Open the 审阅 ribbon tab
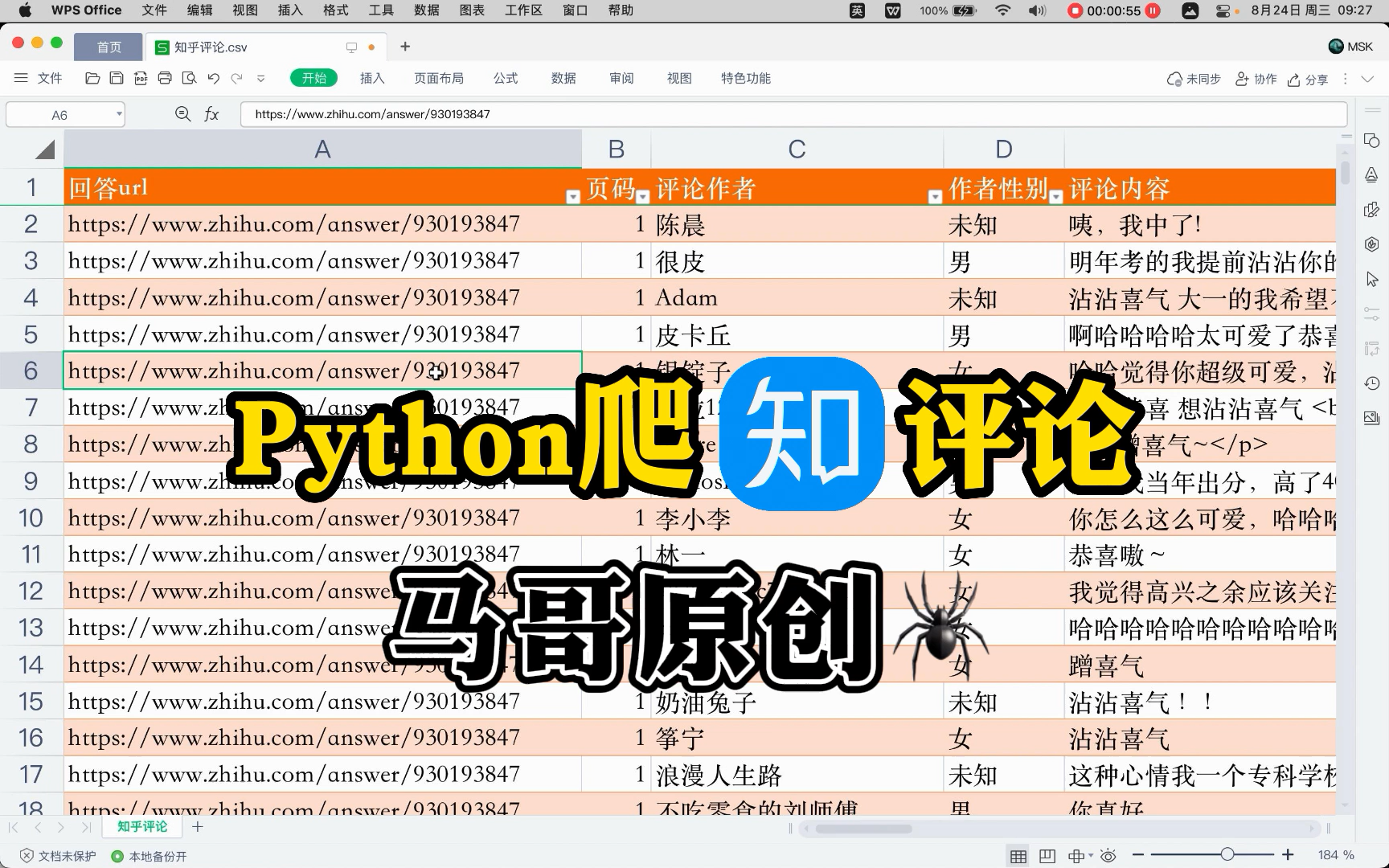The width and height of the screenshot is (1389, 868). 621,78
